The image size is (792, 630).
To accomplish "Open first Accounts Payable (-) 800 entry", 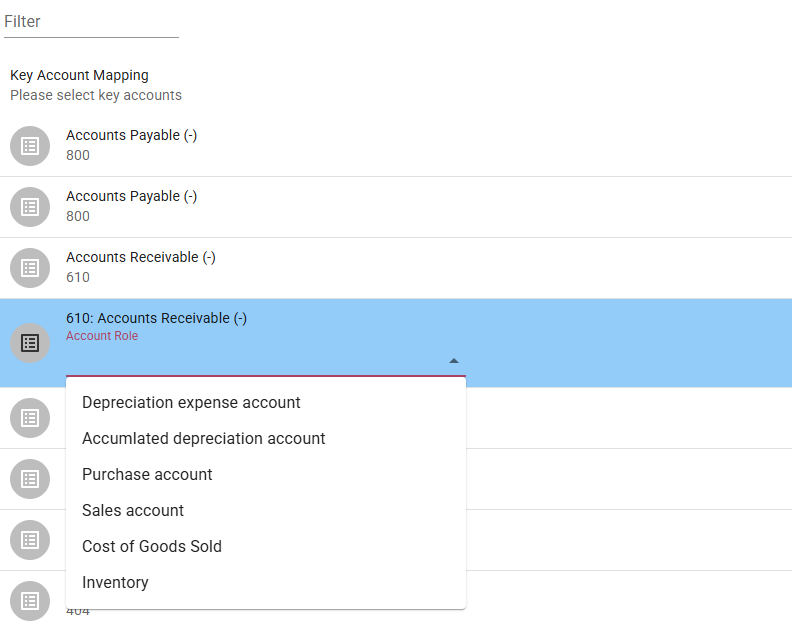I will point(396,146).
